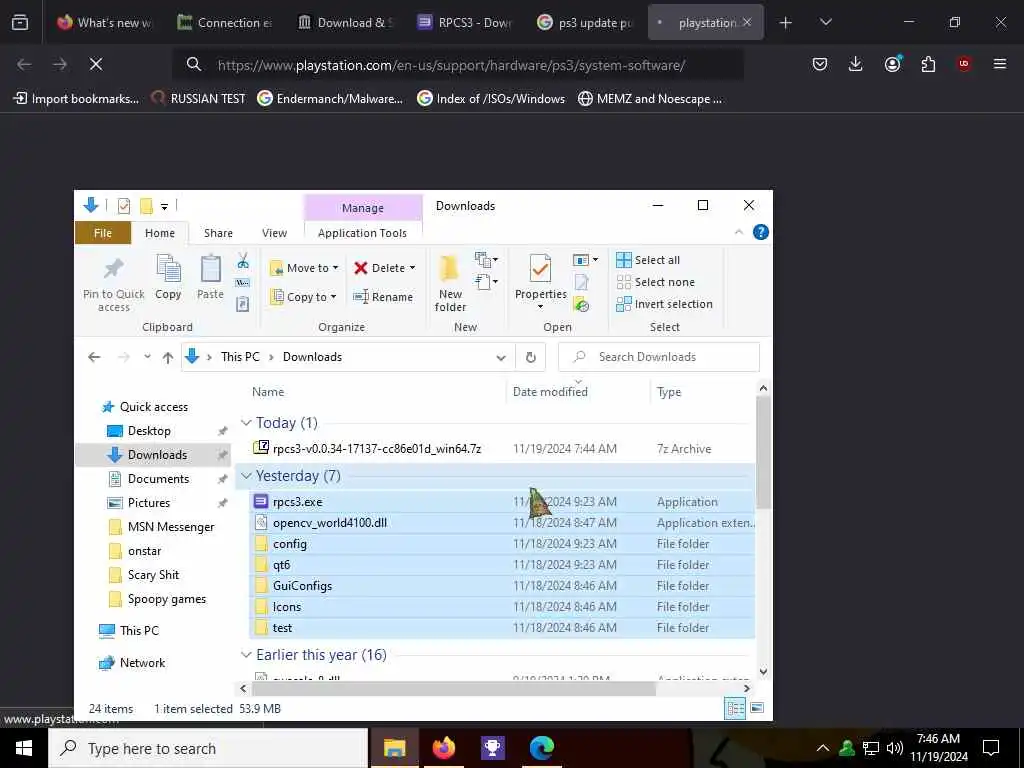1024x768 pixels.
Task: Pin to Quick access via ribbon icon
Action: [114, 284]
